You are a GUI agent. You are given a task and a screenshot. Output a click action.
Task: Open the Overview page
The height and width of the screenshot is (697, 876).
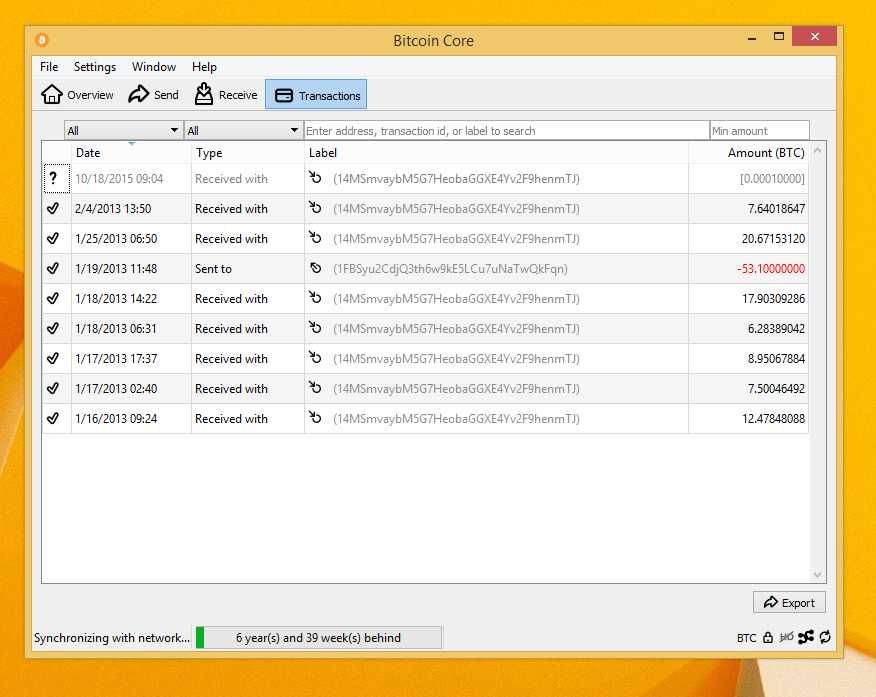76,94
